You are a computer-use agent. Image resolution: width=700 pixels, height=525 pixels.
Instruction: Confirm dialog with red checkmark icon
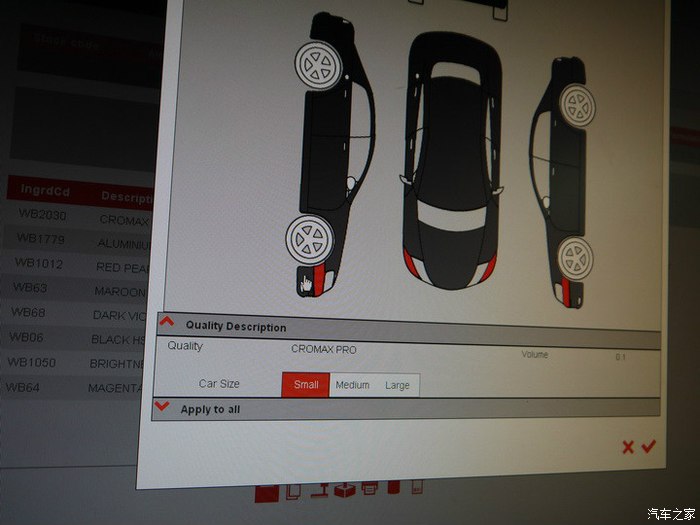pos(648,447)
